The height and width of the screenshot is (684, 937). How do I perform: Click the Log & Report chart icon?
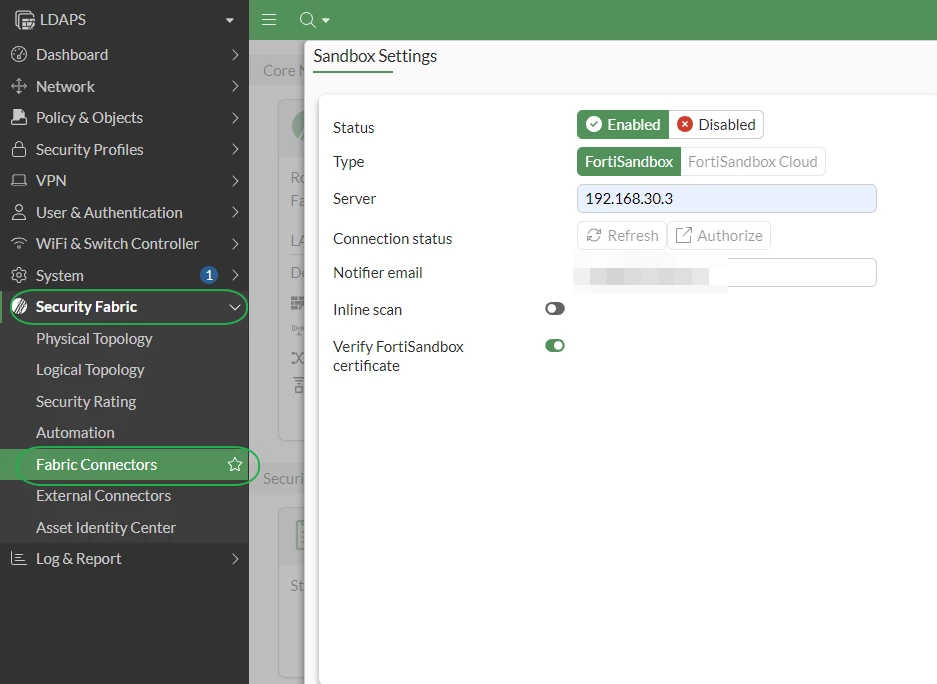coord(19,559)
